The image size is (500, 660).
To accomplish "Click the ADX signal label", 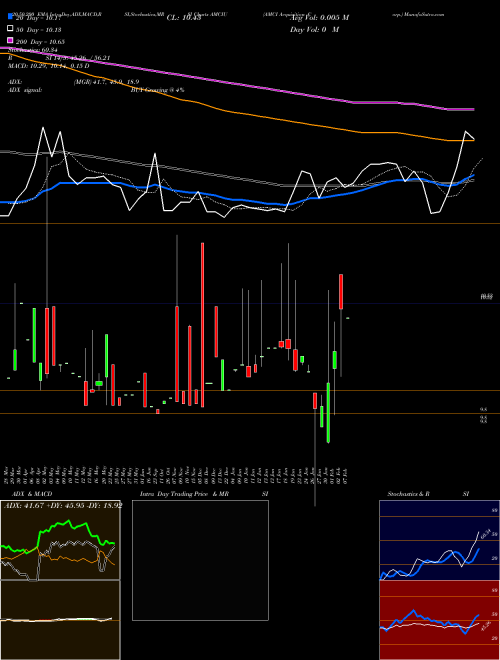I will [25, 90].
